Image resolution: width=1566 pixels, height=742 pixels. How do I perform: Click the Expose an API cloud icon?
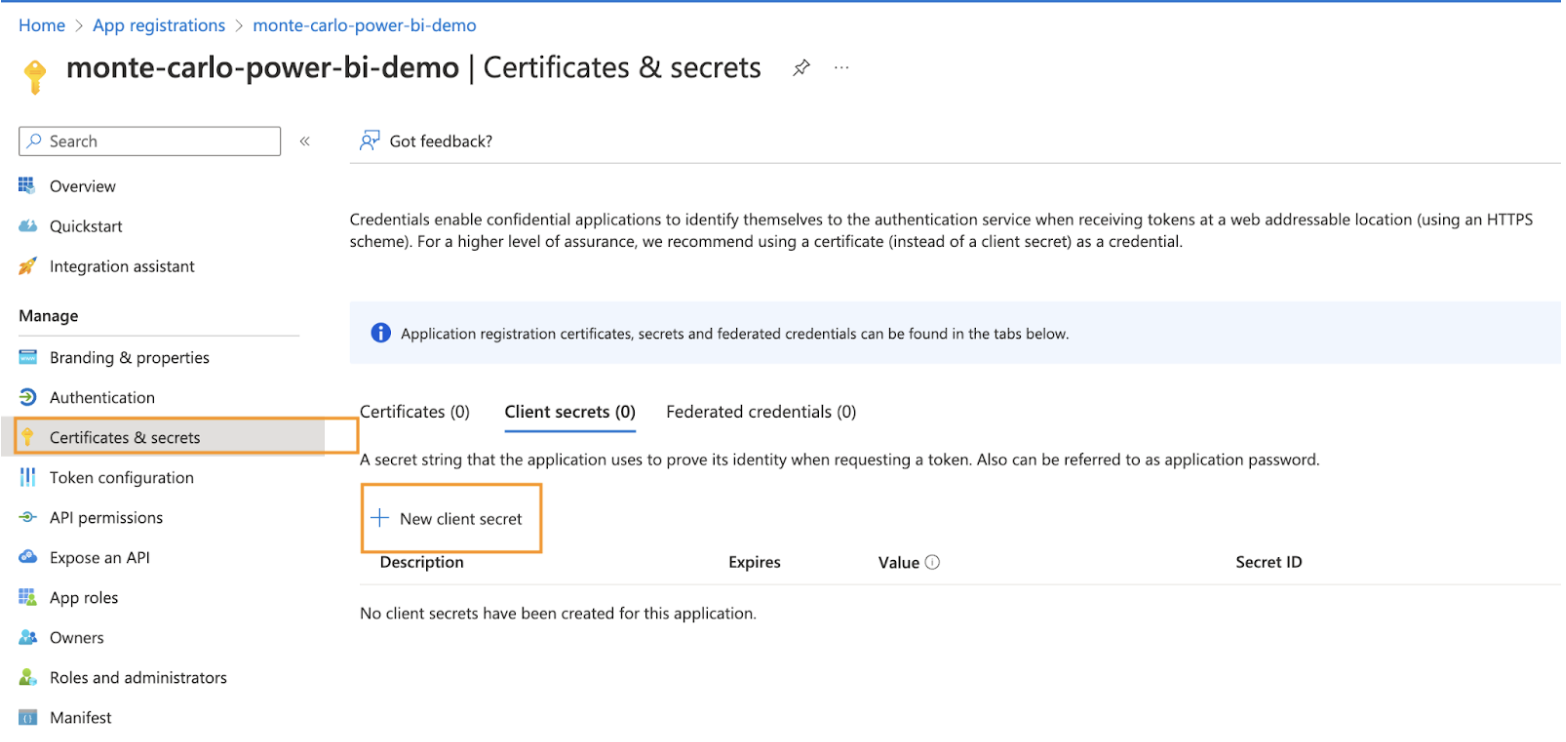[x=28, y=557]
